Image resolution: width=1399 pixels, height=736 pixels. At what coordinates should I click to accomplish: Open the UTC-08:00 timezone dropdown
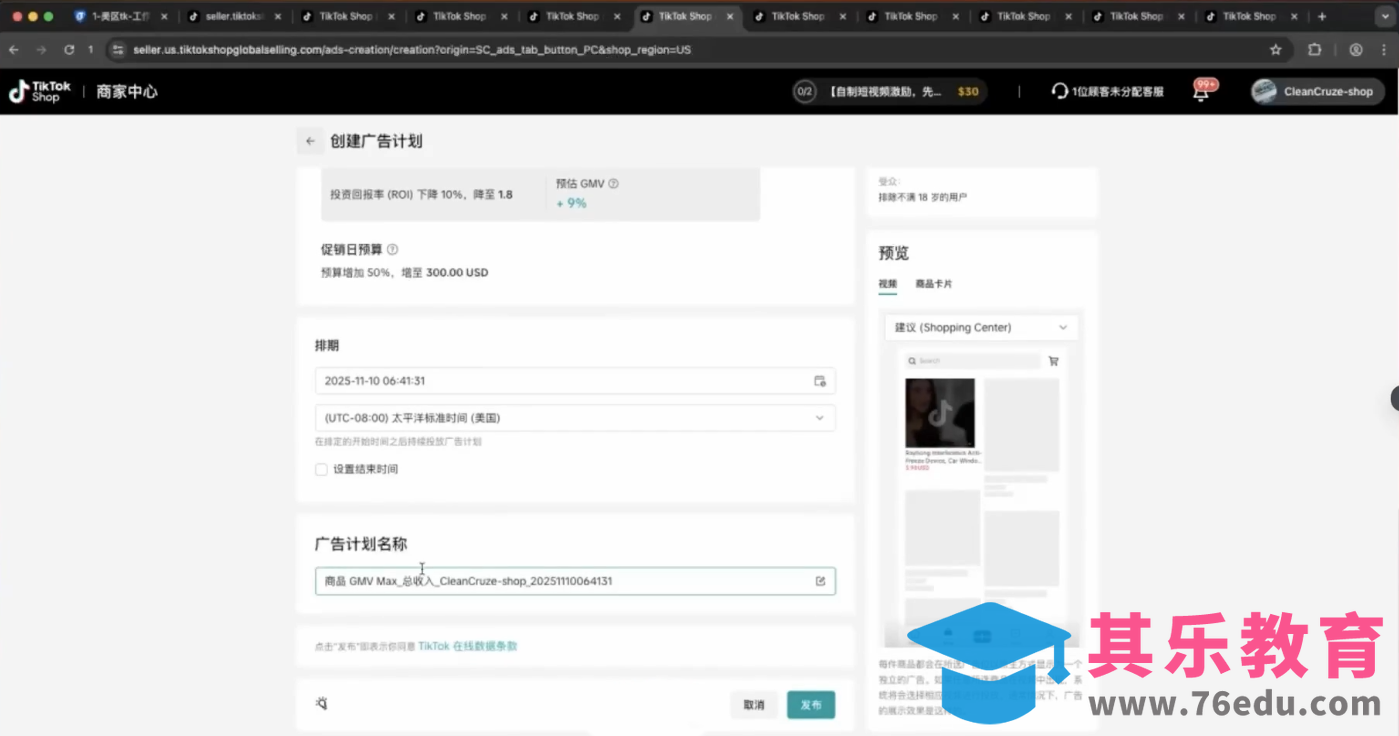(x=575, y=418)
